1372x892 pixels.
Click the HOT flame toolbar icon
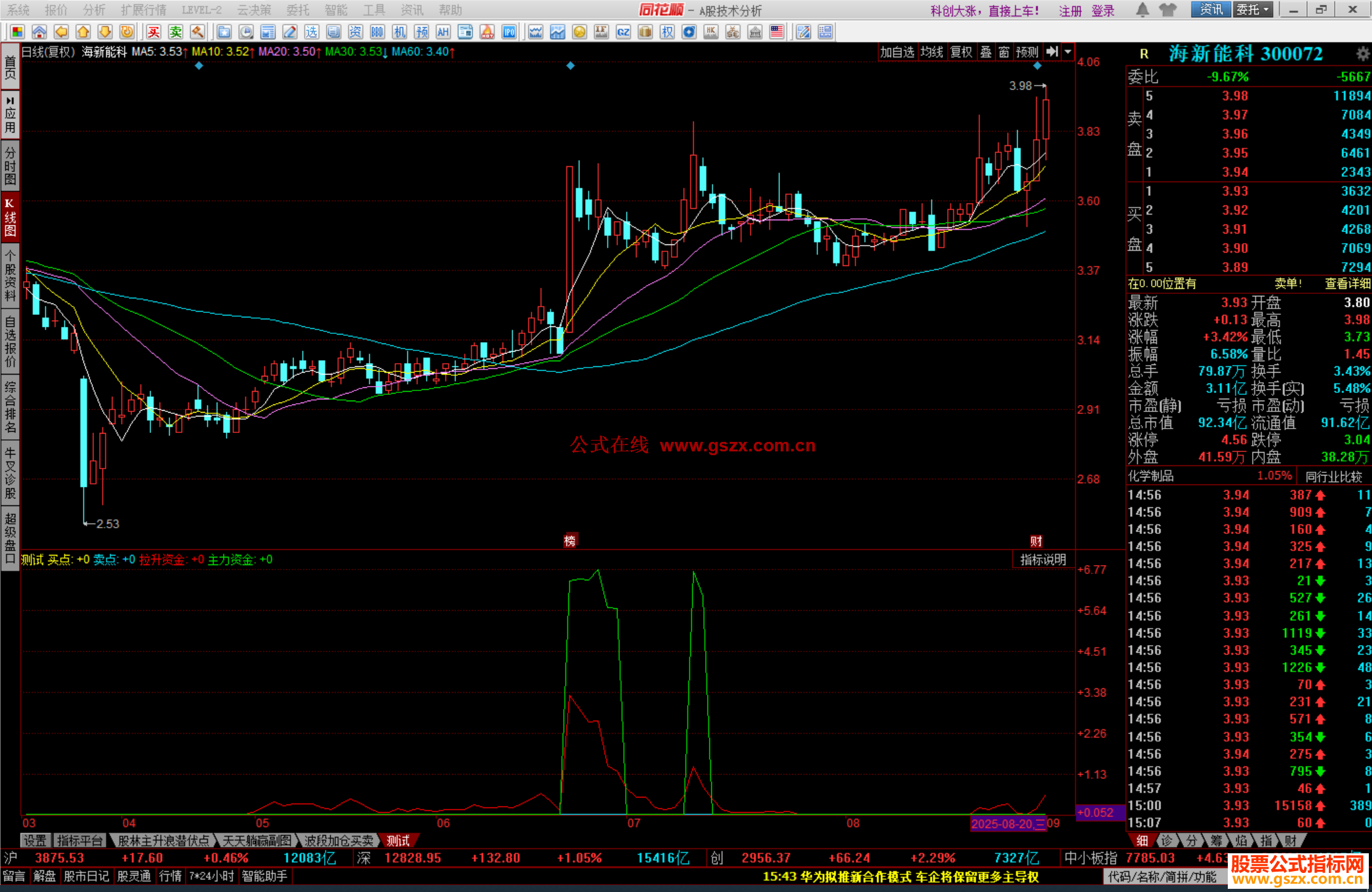487,32
